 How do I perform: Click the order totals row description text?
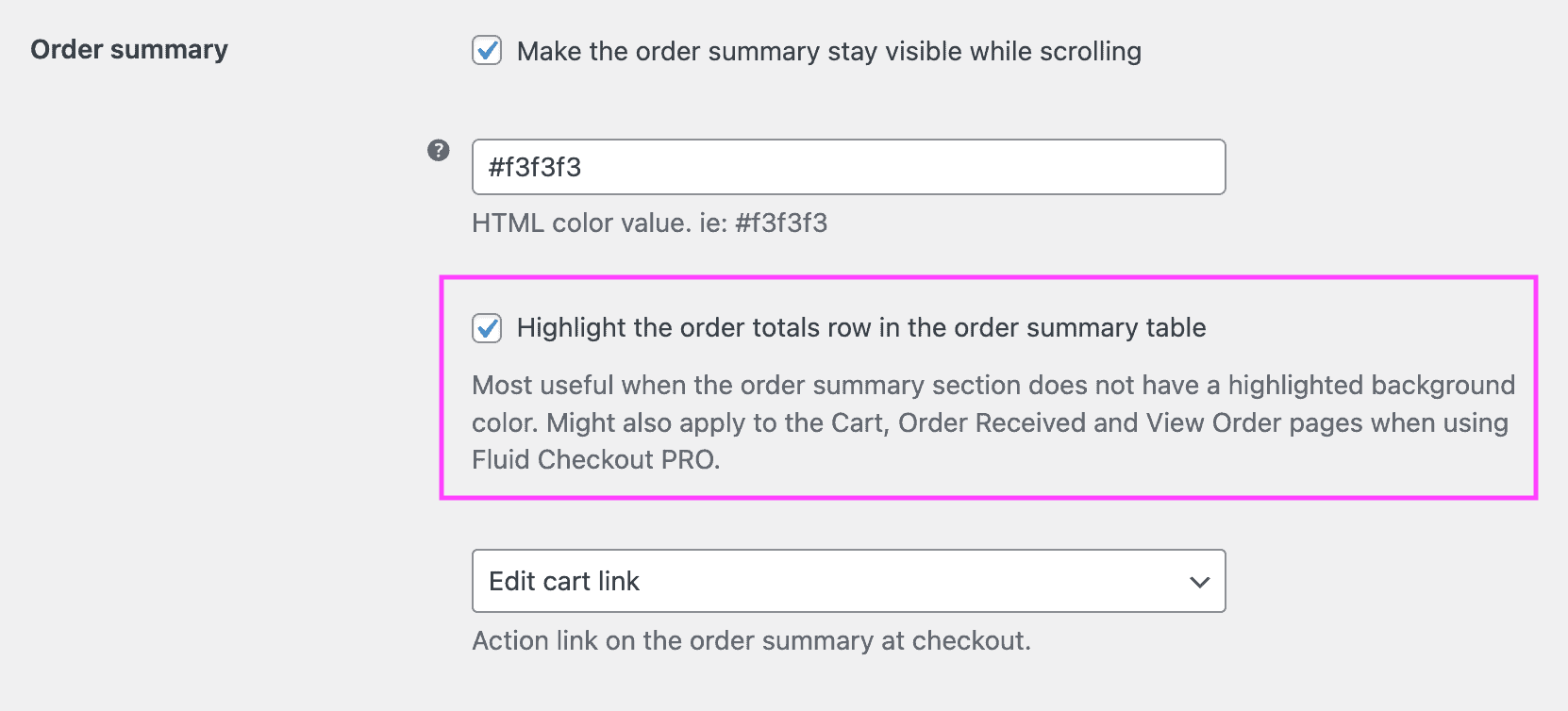click(993, 422)
